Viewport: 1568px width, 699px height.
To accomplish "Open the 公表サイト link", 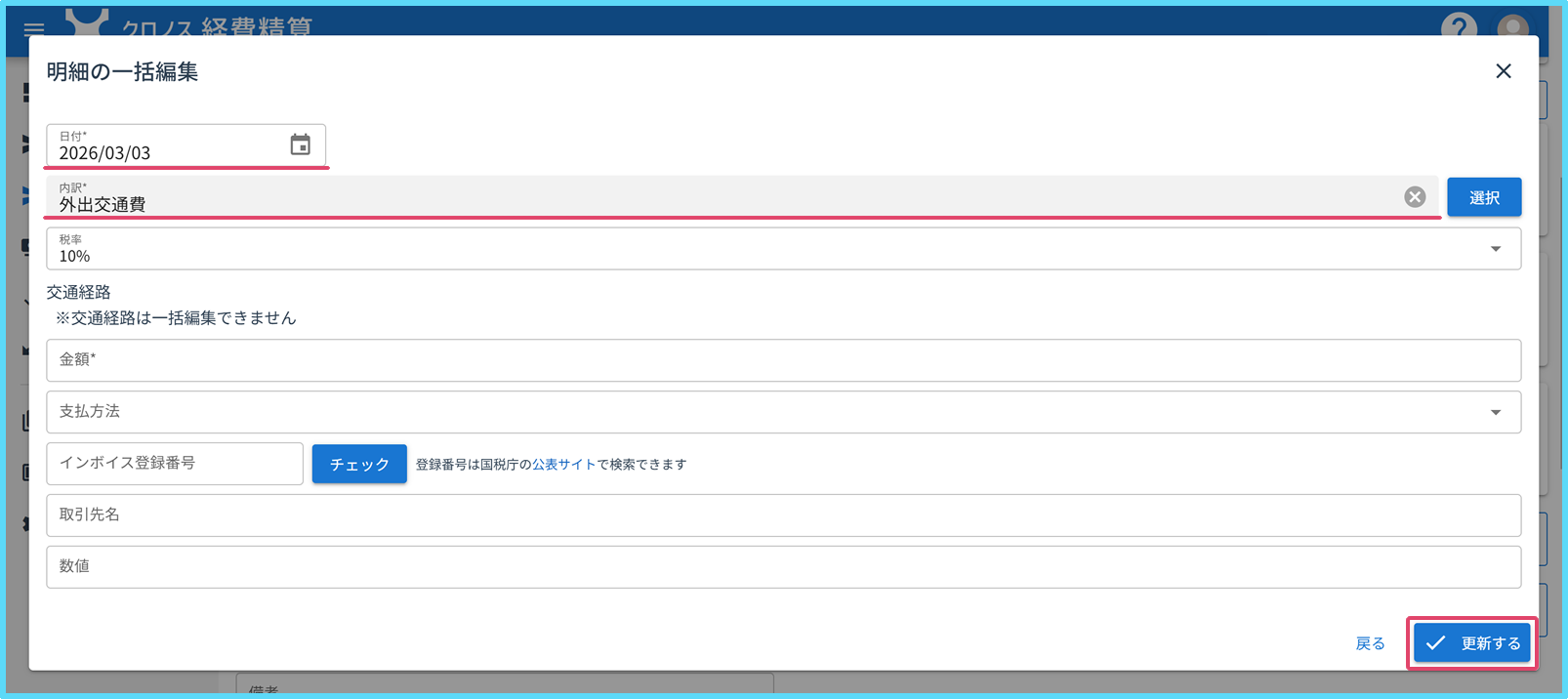I will pyautogui.click(x=563, y=465).
